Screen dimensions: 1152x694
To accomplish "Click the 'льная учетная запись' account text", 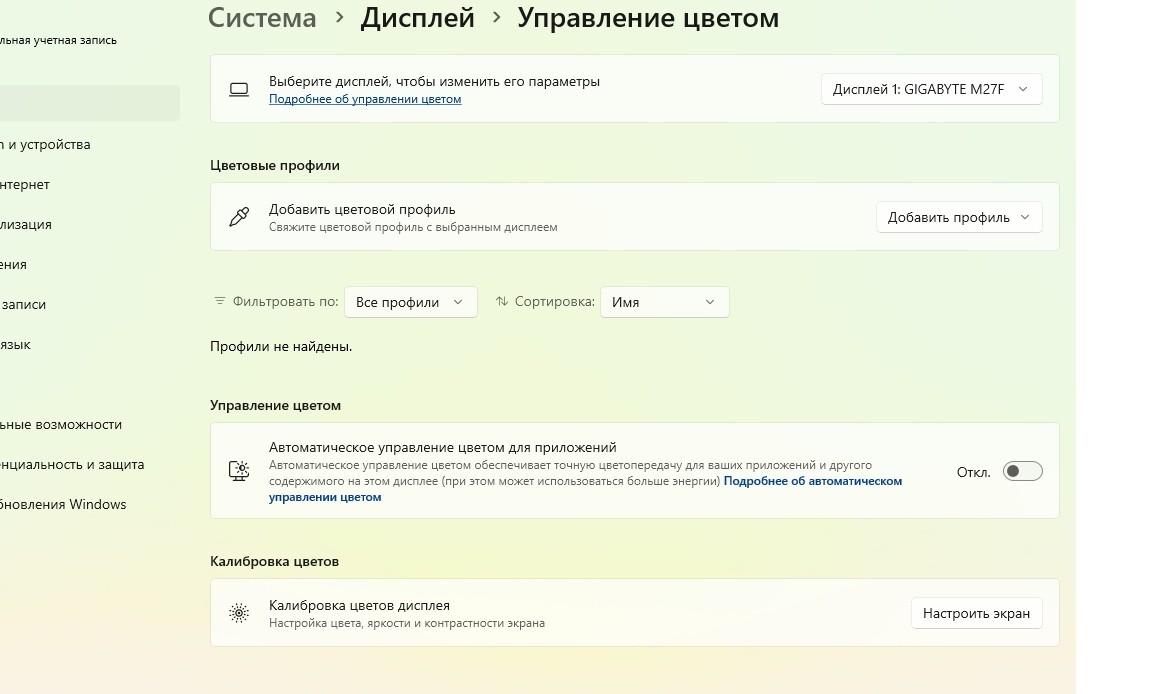I will coord(58,40).
